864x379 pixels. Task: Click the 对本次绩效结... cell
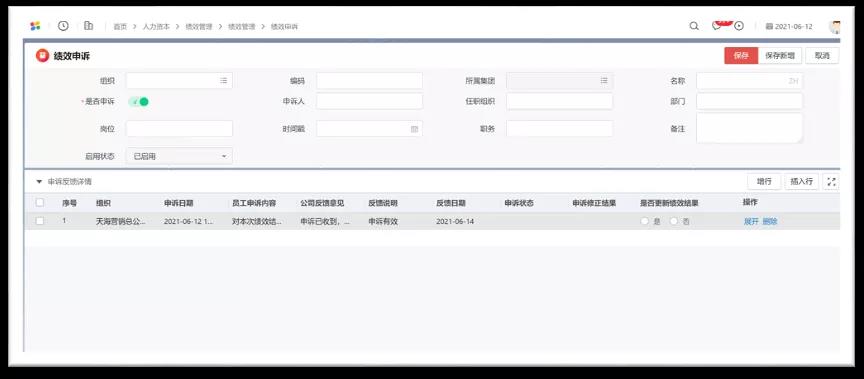coord(257,221)
